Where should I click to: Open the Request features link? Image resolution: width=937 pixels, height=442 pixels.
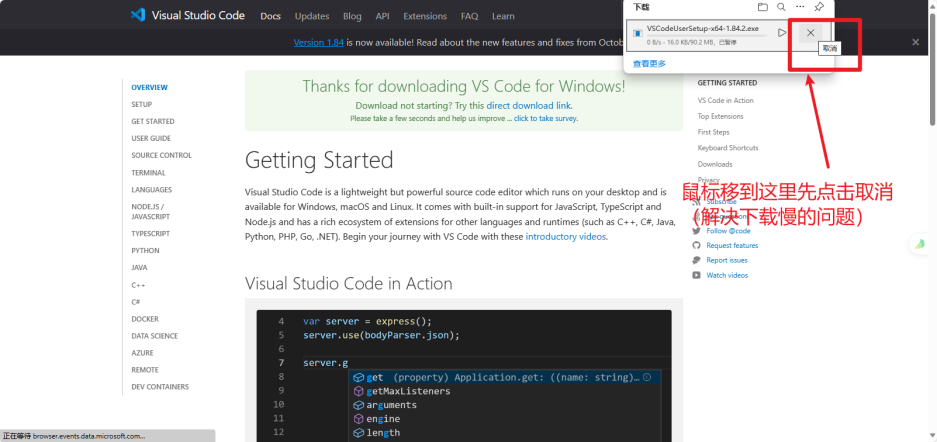pos(732,245)
